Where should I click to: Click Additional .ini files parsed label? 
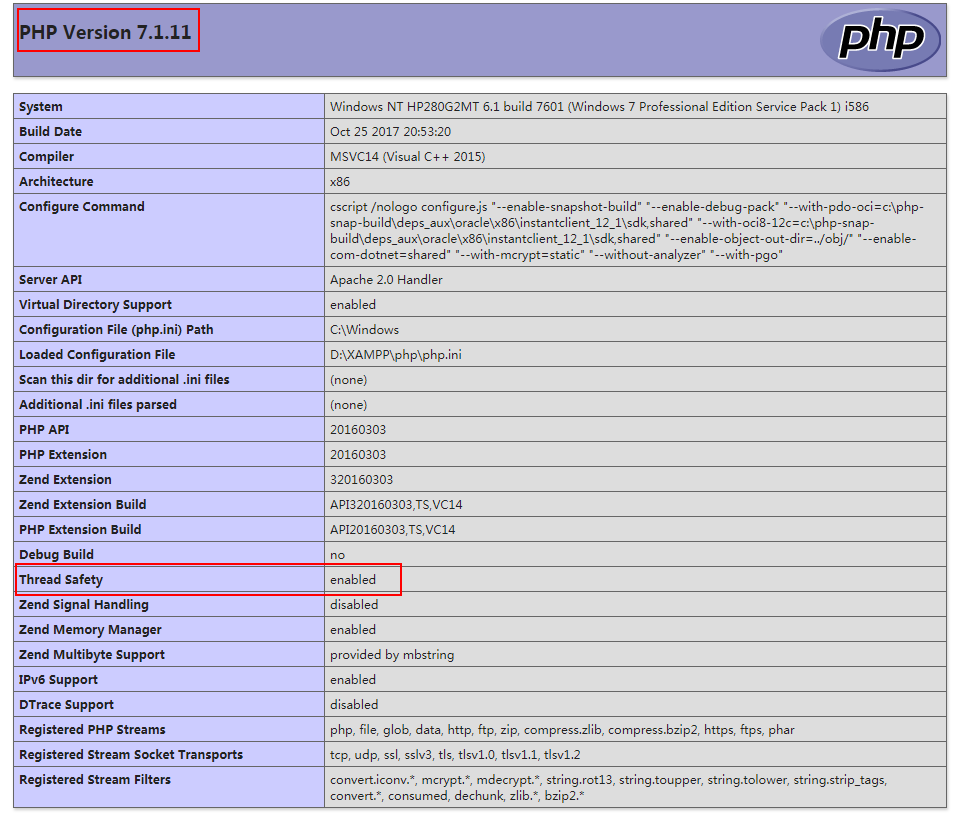coord(98,404)
